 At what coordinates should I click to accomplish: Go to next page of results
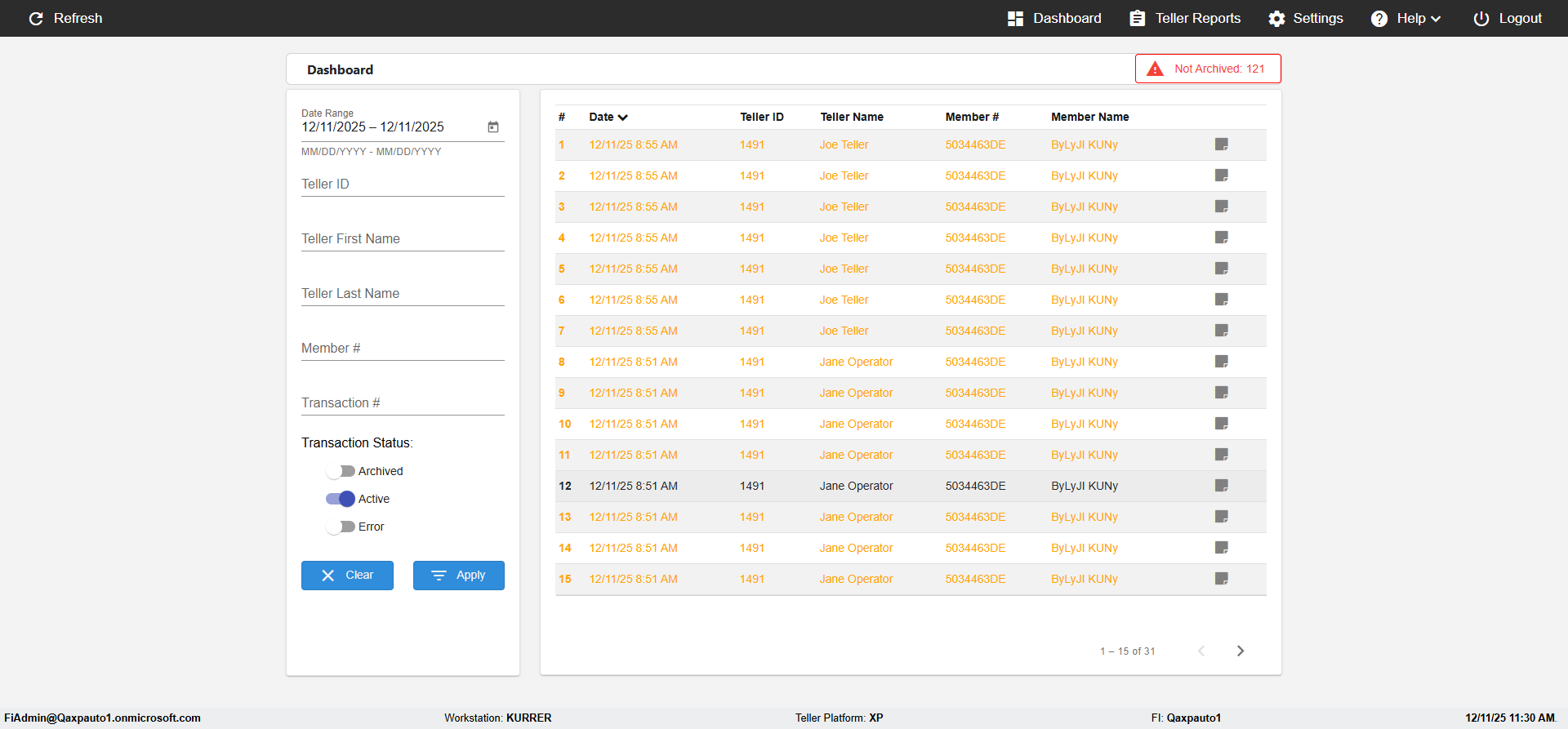pyautogui.click(x=1241, y=651)
